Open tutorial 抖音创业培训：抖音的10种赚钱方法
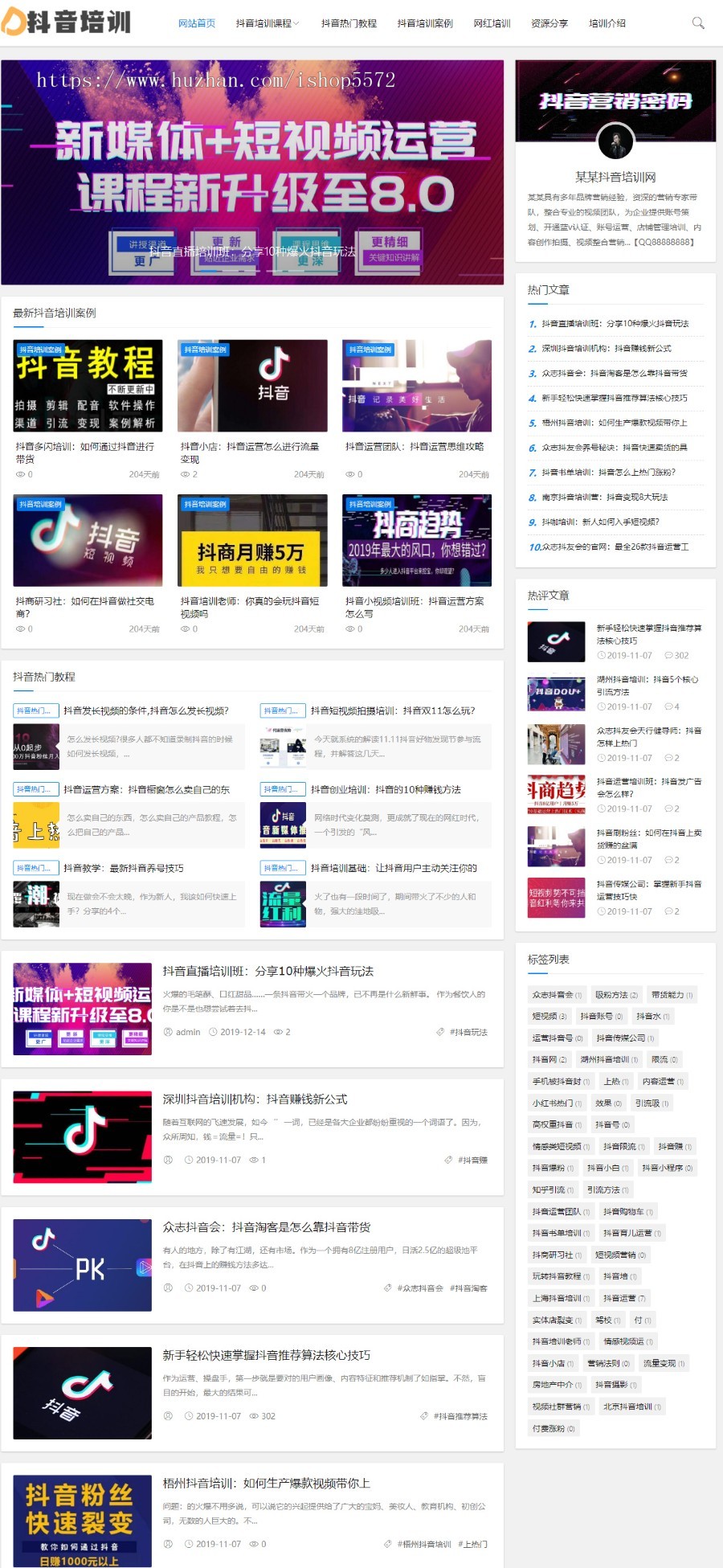The width and height of the screenshot is (723, 1568). [386, 789]
